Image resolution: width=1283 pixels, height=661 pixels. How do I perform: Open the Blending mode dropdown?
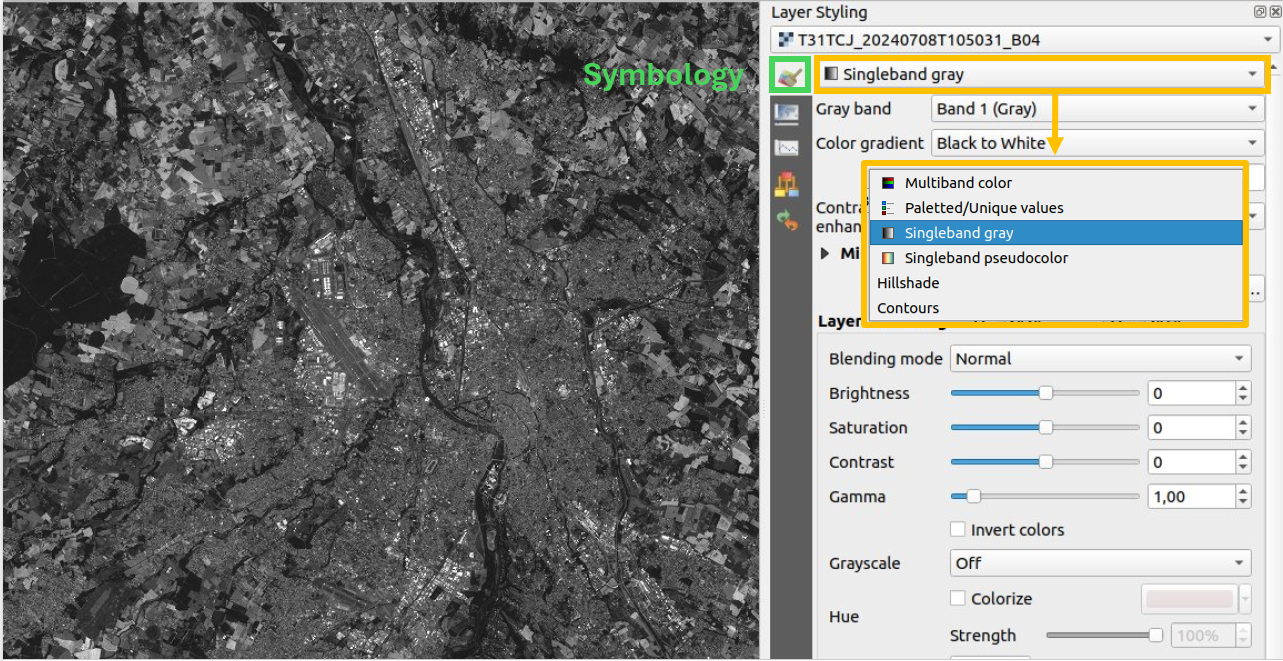(x=1099, y=359)
